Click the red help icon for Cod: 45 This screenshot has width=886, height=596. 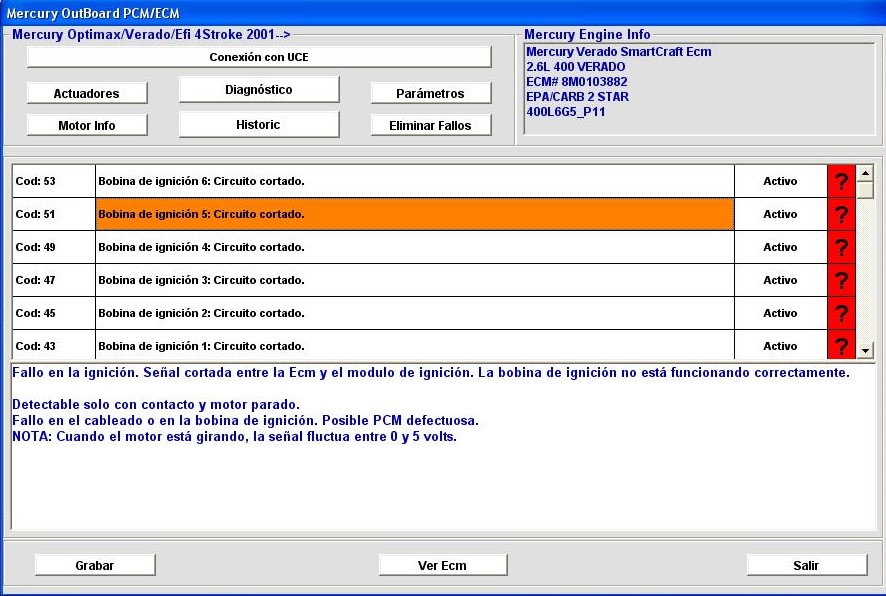pyautogui.click(x=841, y=313)
